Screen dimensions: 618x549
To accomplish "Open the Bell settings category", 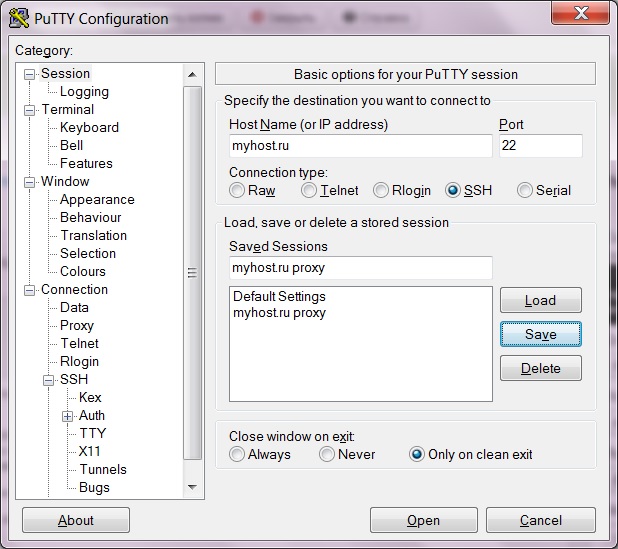I will pos(71,145).
